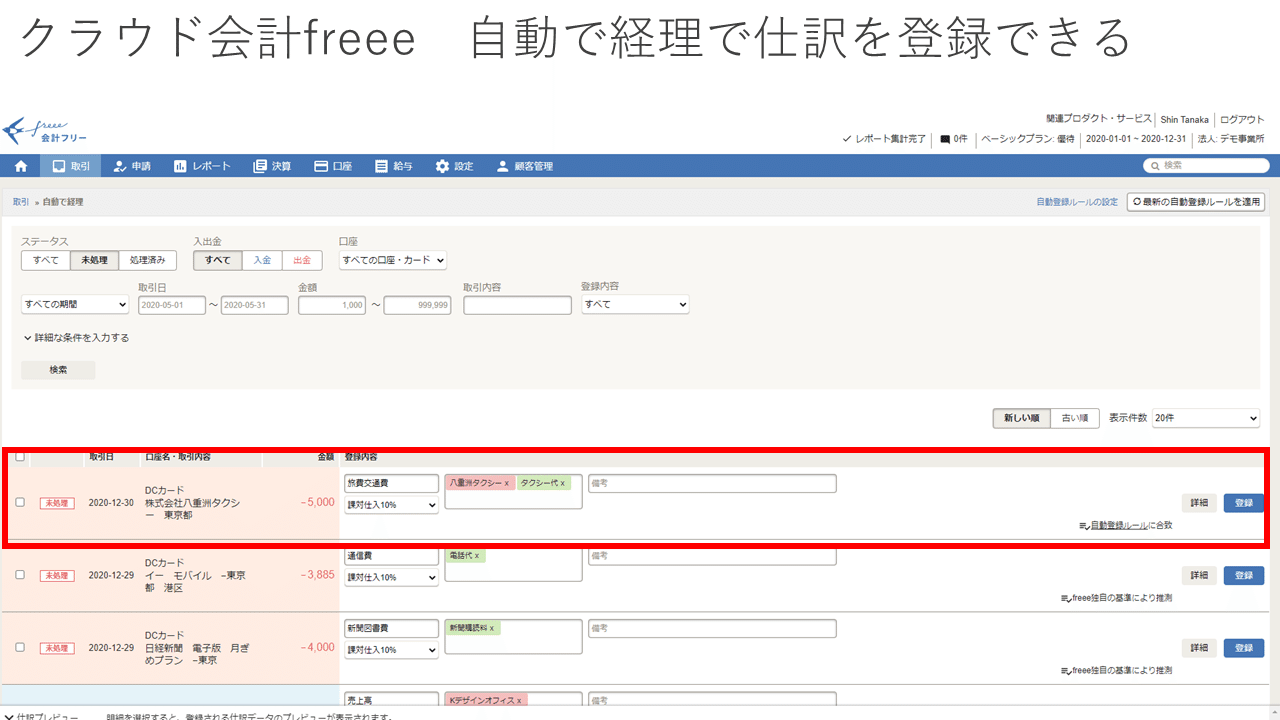Screen dimensions: 1280x720
Task: Remove the タクシー代 tag
Action: pos(563,483)
